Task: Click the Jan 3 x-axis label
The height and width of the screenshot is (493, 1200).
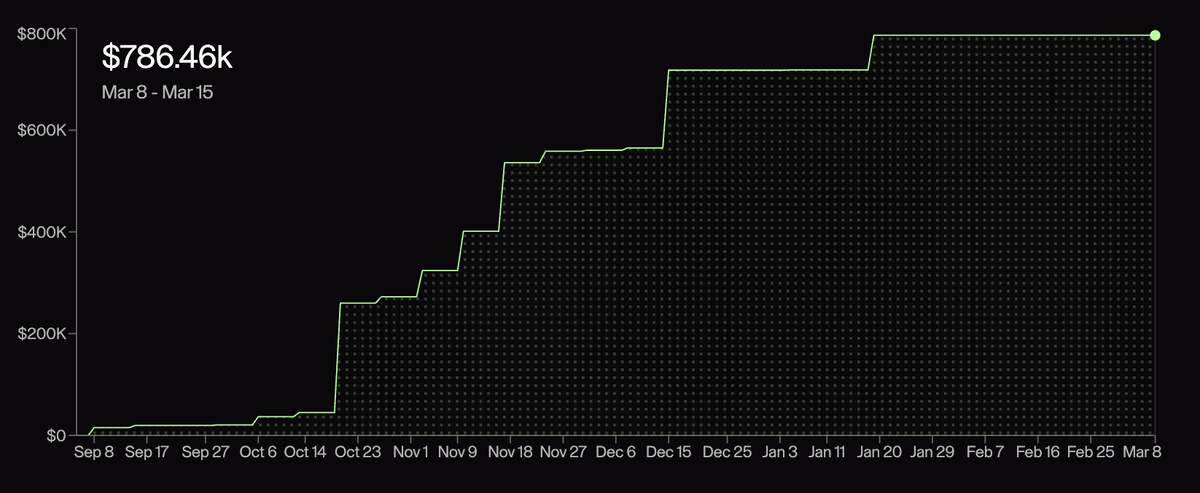Action: (x=778, y=452)
